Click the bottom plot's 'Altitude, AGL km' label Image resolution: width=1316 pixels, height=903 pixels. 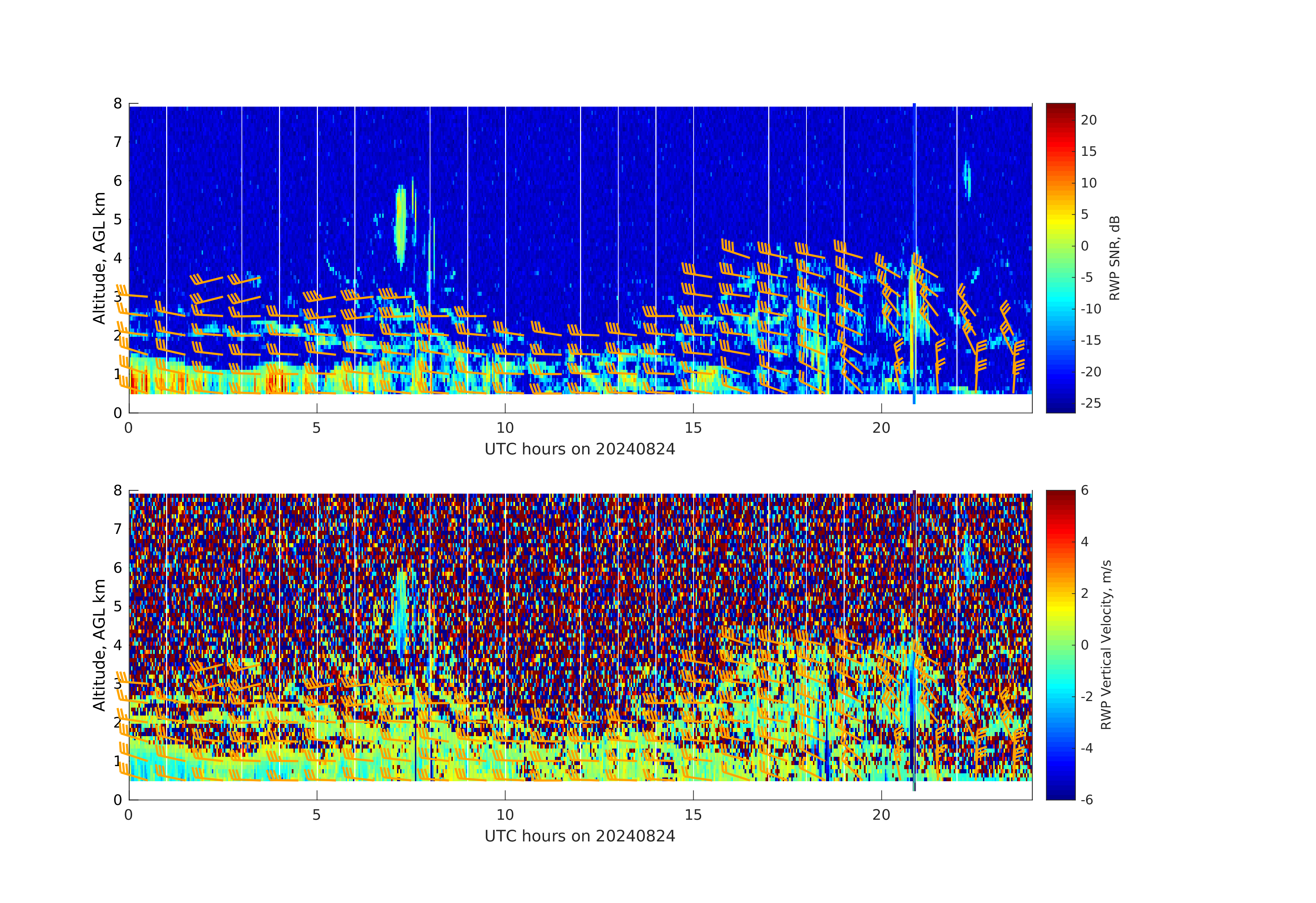pos(99,645)
